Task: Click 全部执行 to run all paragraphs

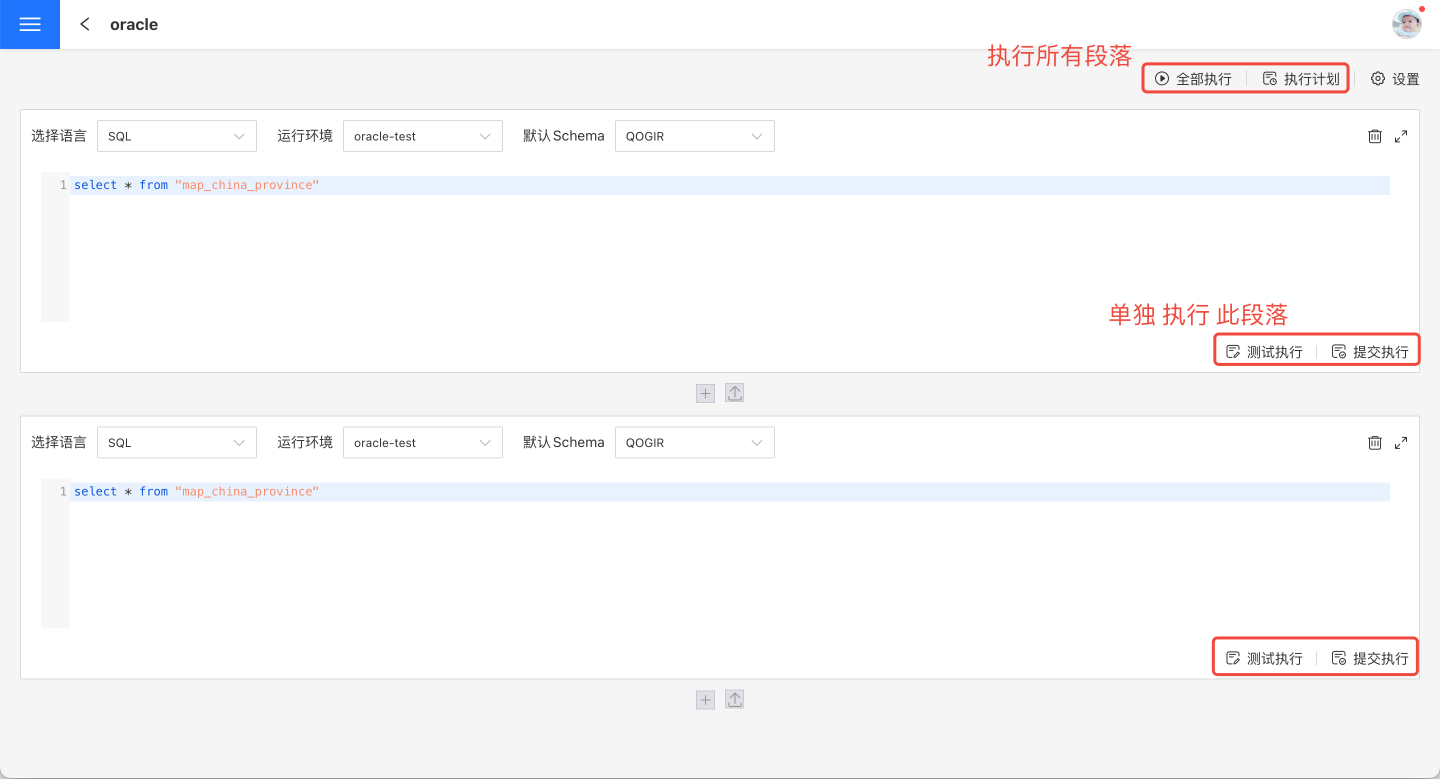Action: pos(1193,79)
